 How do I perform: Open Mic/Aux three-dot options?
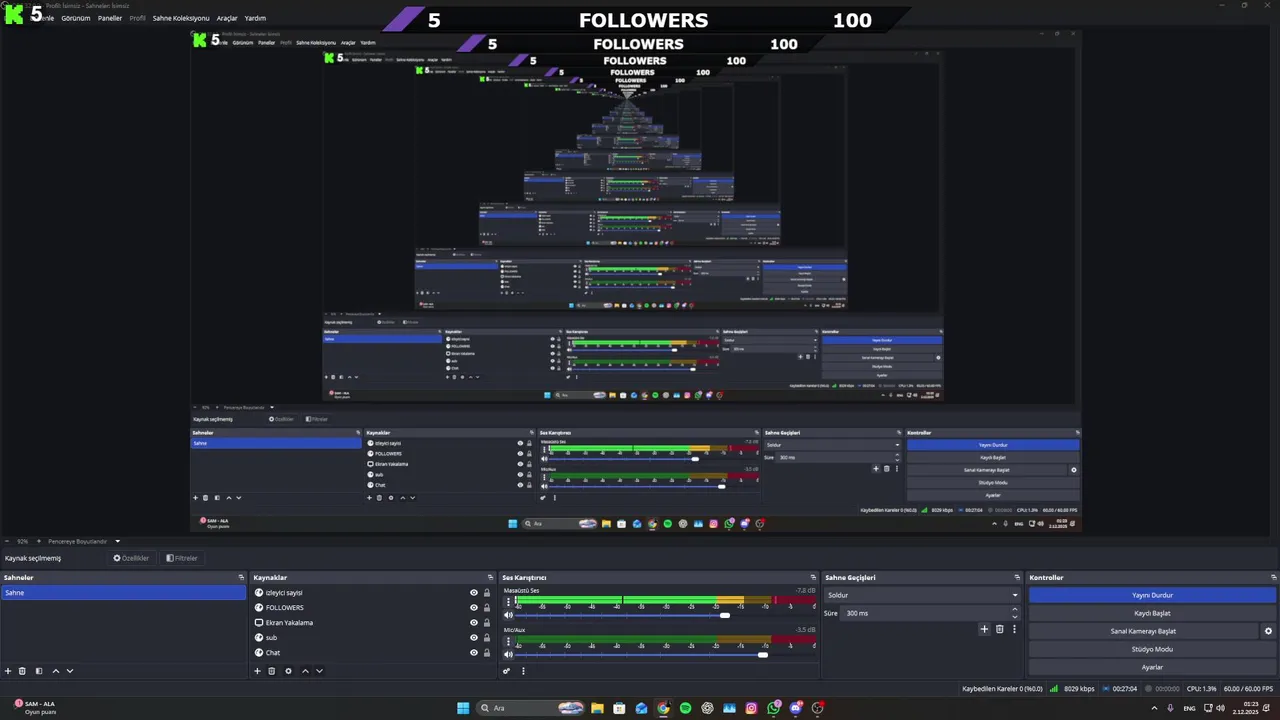coord(508,640)
